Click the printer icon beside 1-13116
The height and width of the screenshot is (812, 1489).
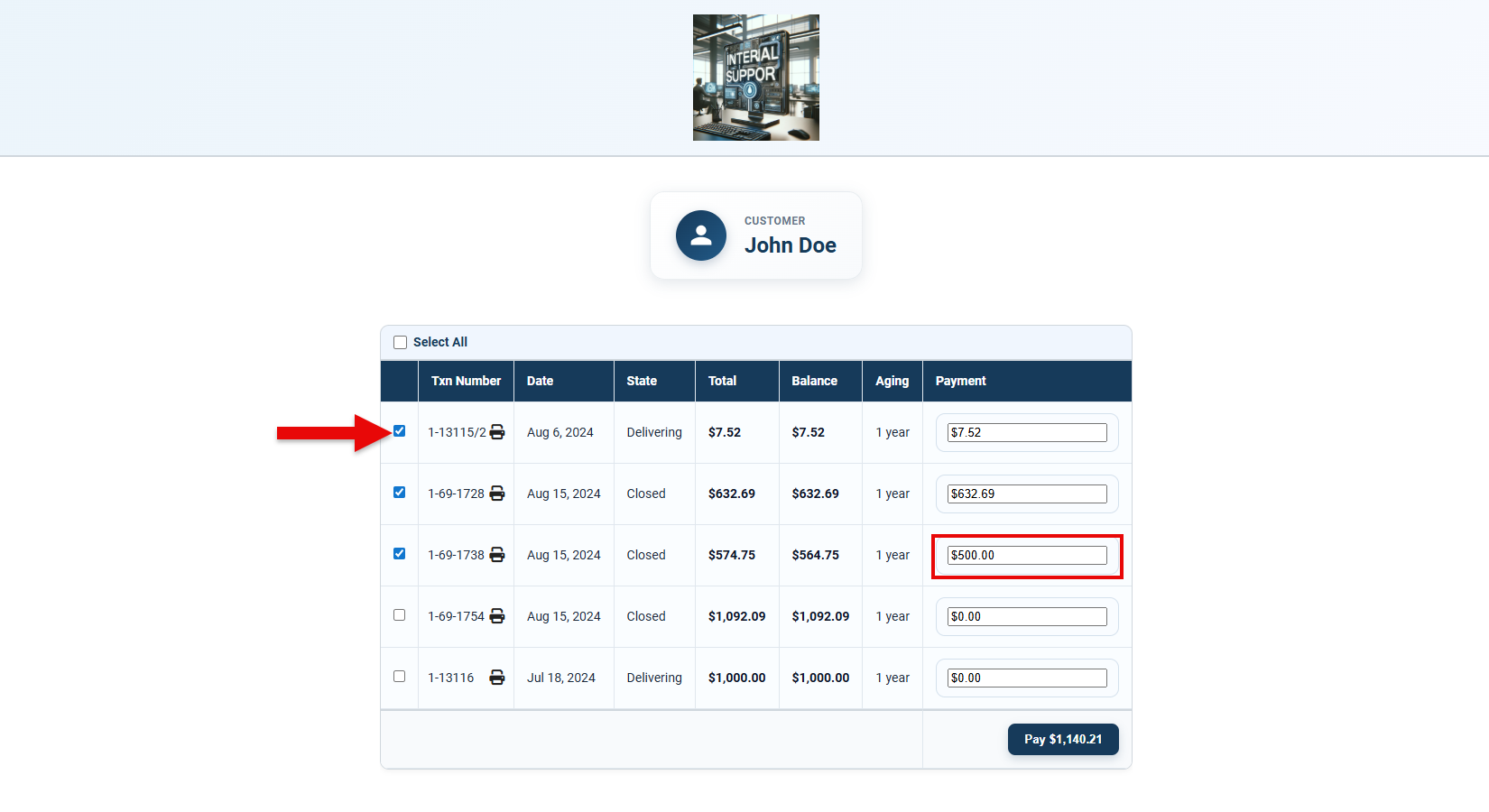(497, 678)
